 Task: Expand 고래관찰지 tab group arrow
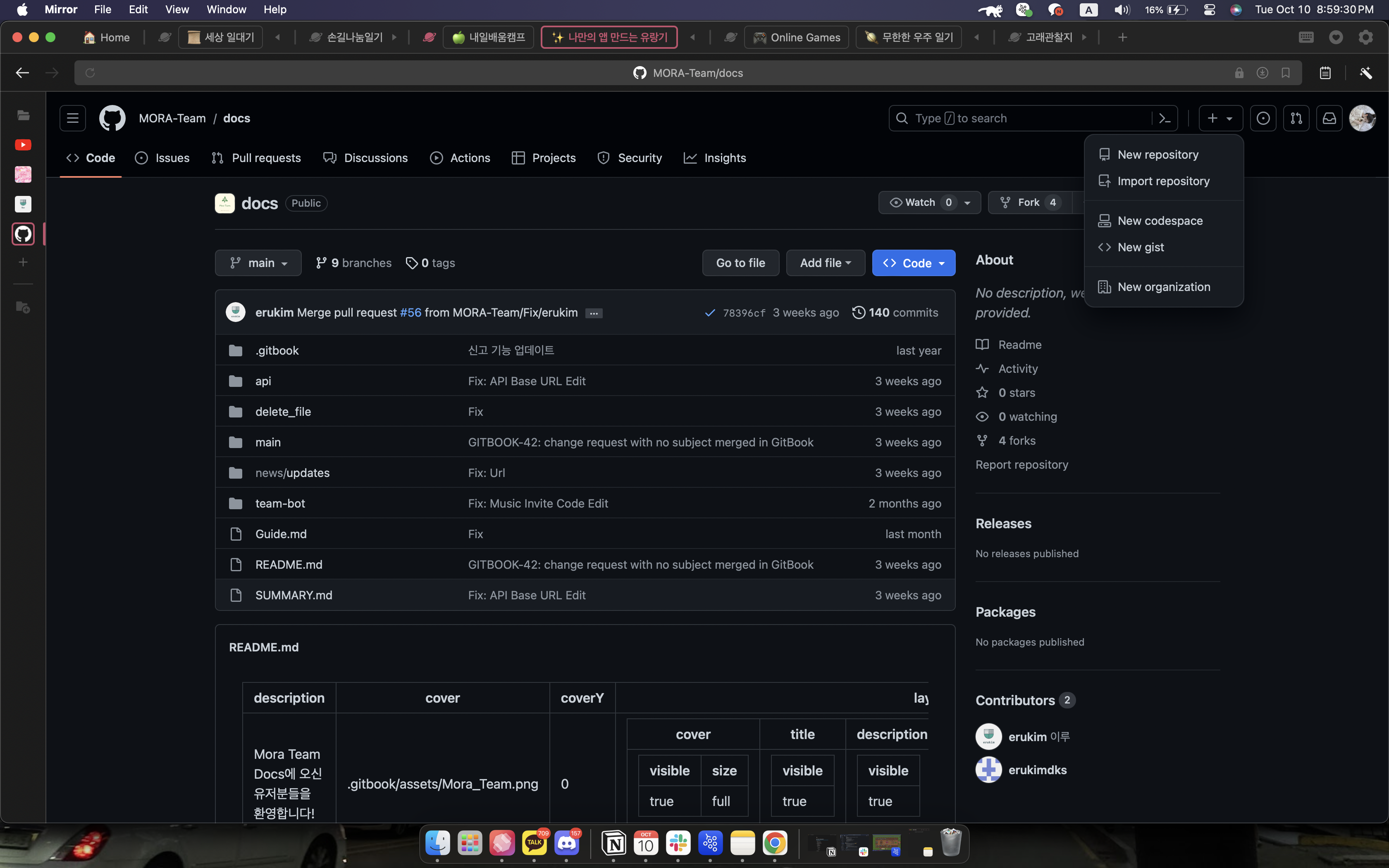[x=1084, y=37]
